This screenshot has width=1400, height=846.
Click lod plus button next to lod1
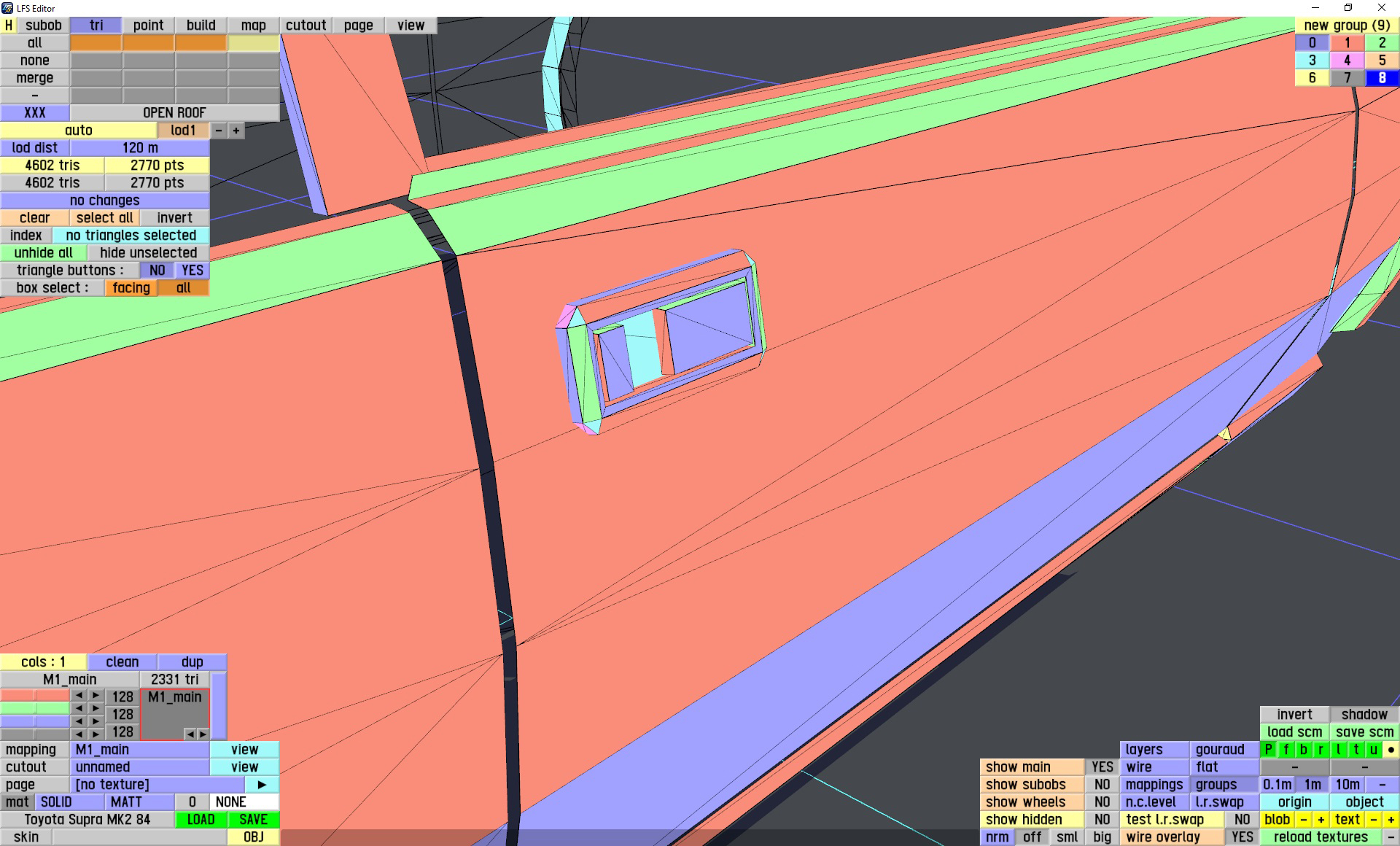coord(236,131)
